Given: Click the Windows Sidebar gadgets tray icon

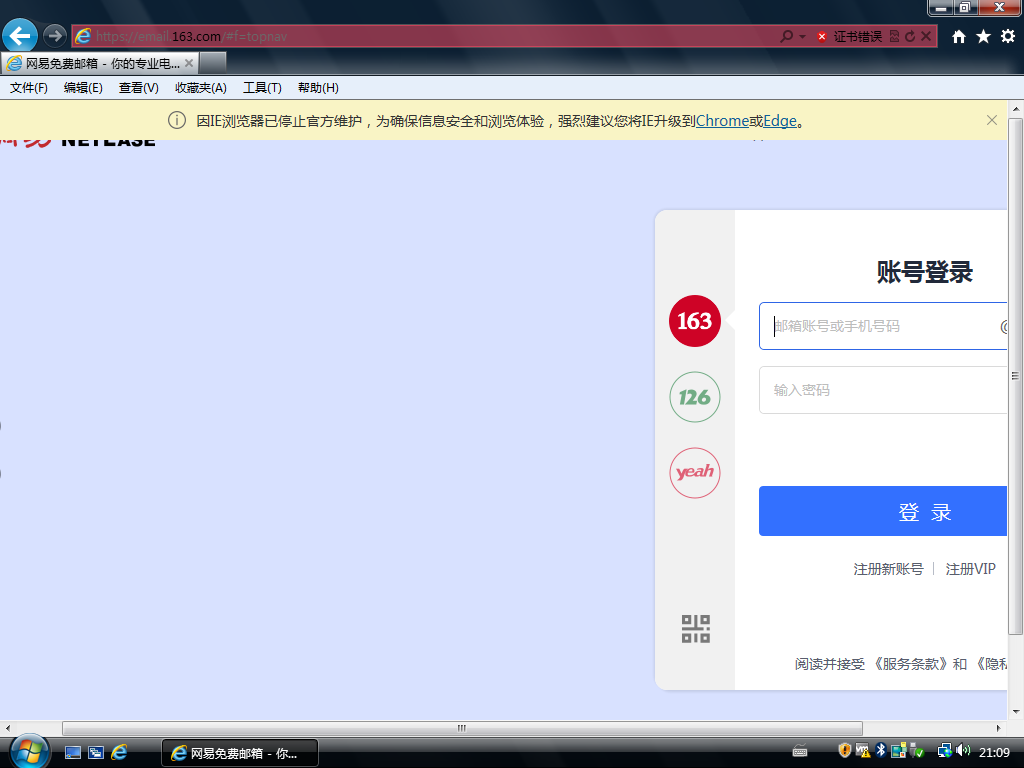Looking at the screenshot, I should tap(899, 751).
